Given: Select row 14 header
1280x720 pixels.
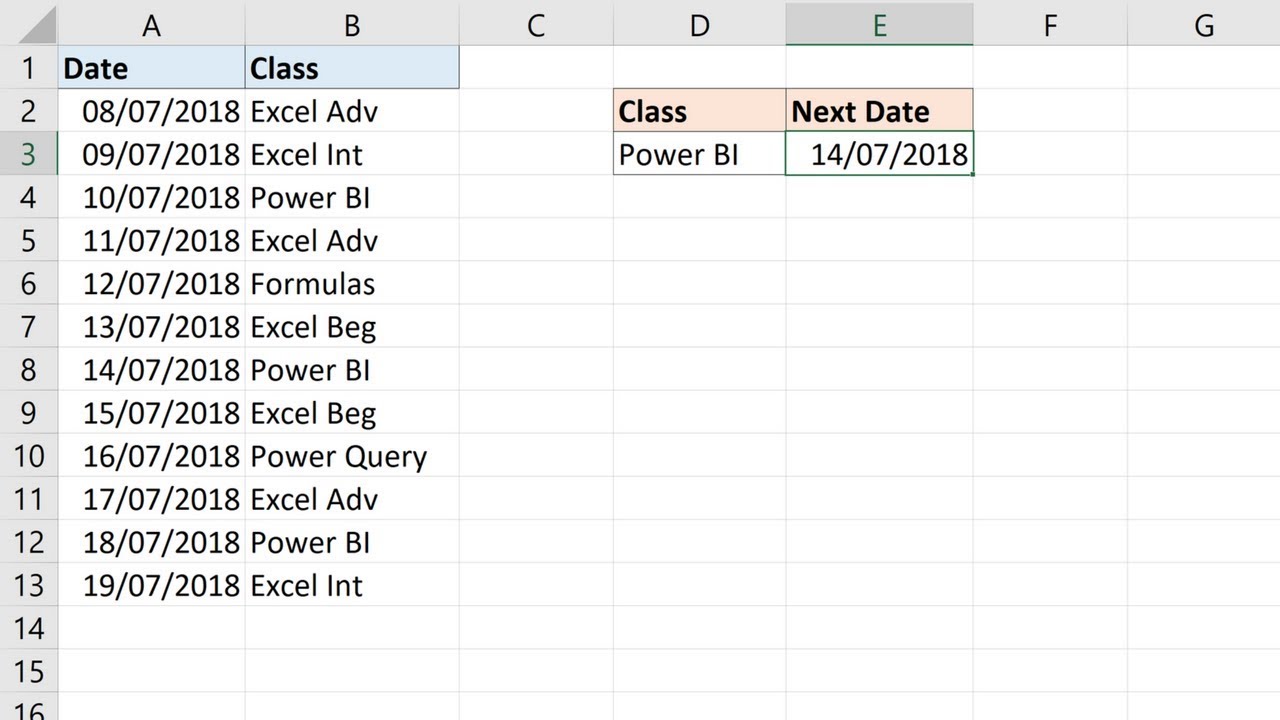Looking at the screenshot, I should click(28, 627).
